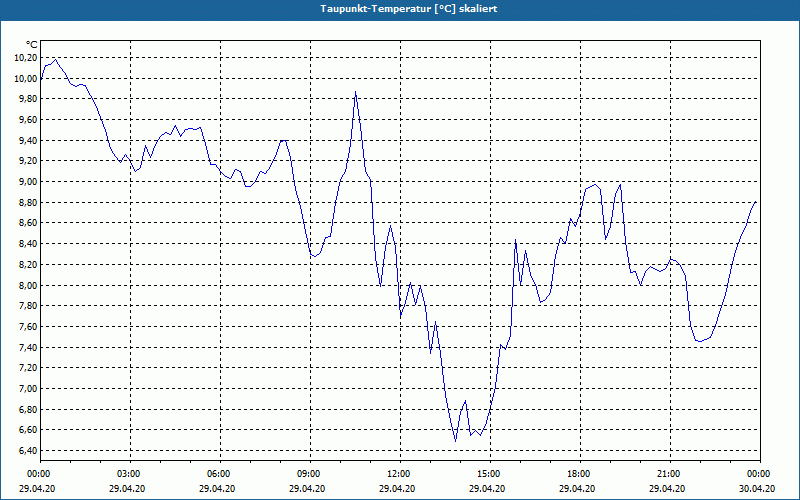This screenshot has height=500, width=800.
Task: Select the °C unit label above the axis
Action: [32, 45]
